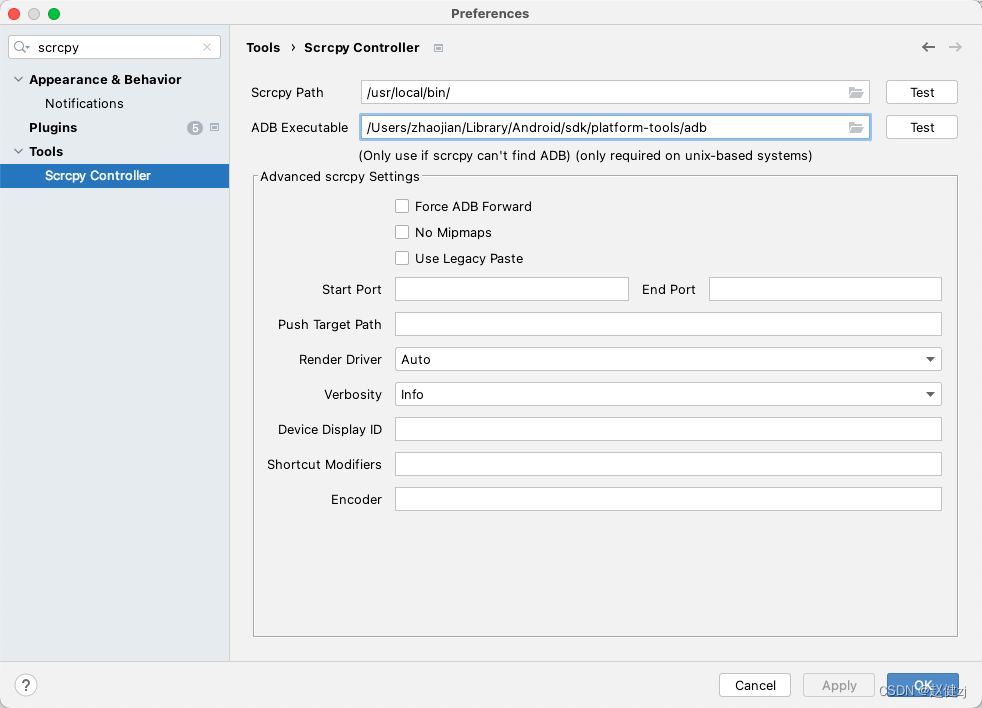Open Tools from the breadcrumb path
The width and height of the screenshot is (982, 708).
point(263,47)
